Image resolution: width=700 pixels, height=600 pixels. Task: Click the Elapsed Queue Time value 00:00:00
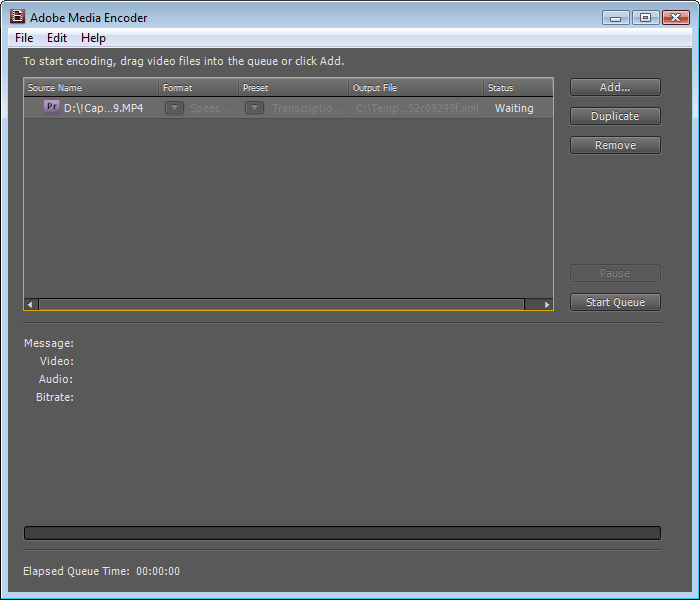coord(158,571)
